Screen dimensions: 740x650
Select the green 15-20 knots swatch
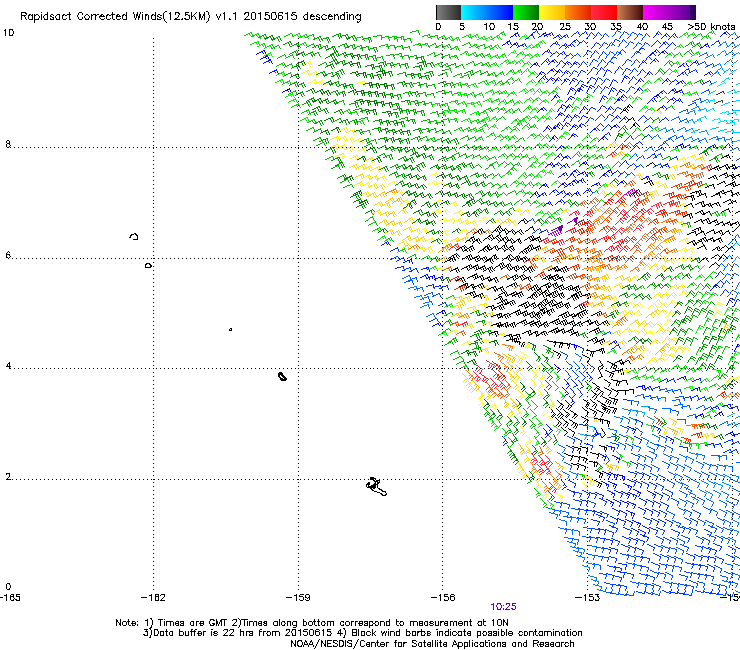(x=526, y=12)
